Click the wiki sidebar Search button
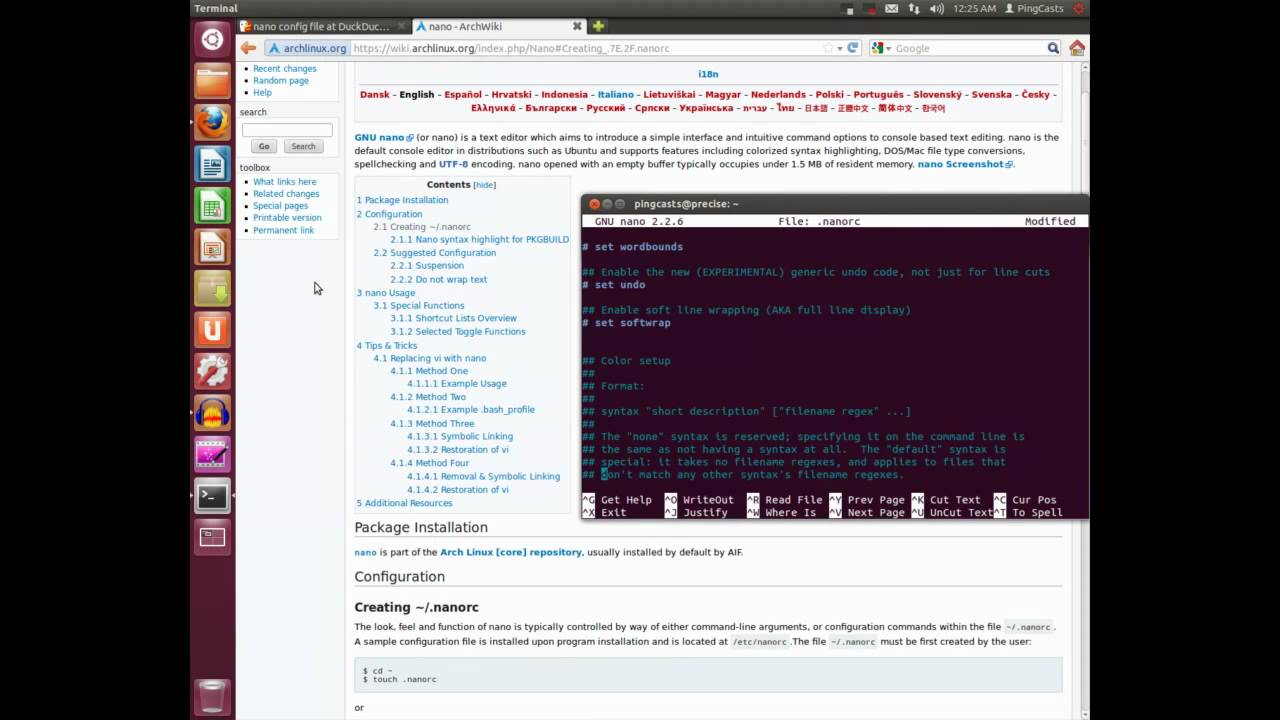The image size is (1280, 720). [303, 147]
